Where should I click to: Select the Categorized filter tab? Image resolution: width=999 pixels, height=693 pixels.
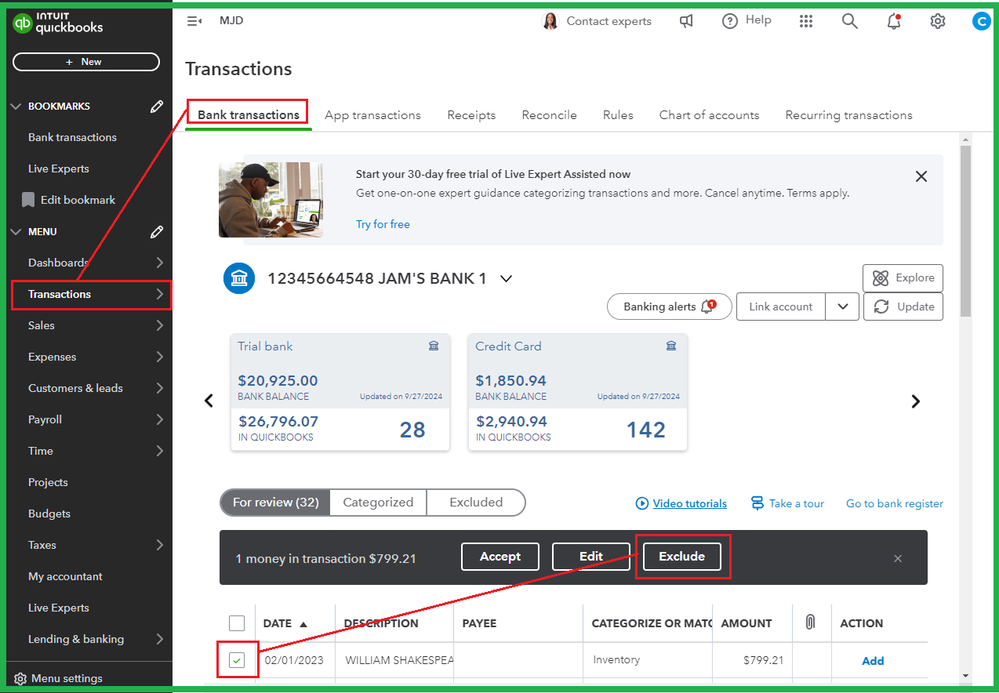coord(378,503)
